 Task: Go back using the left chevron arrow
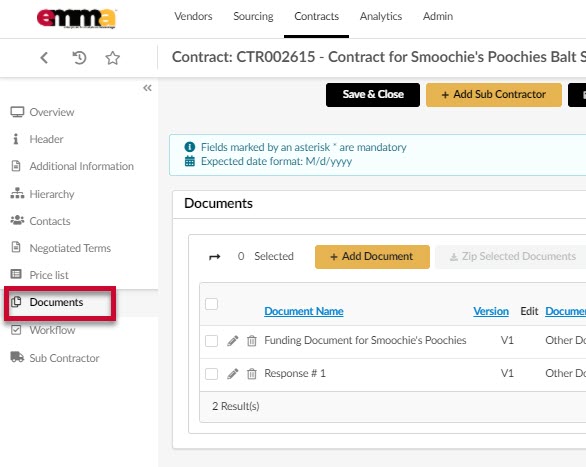[44, 58]
